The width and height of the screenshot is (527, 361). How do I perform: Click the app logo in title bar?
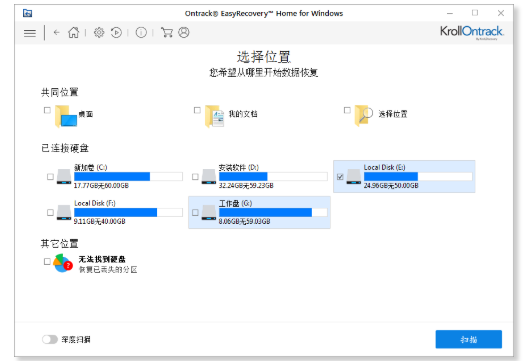(x=27, y=13)
